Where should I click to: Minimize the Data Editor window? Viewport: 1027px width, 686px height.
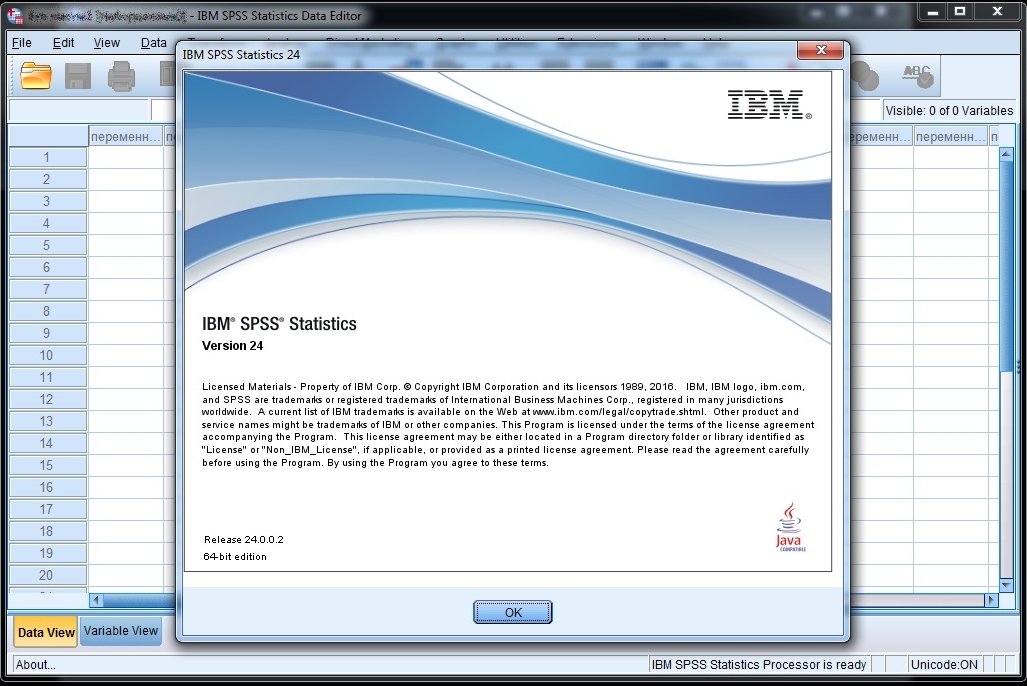point(933,12)
